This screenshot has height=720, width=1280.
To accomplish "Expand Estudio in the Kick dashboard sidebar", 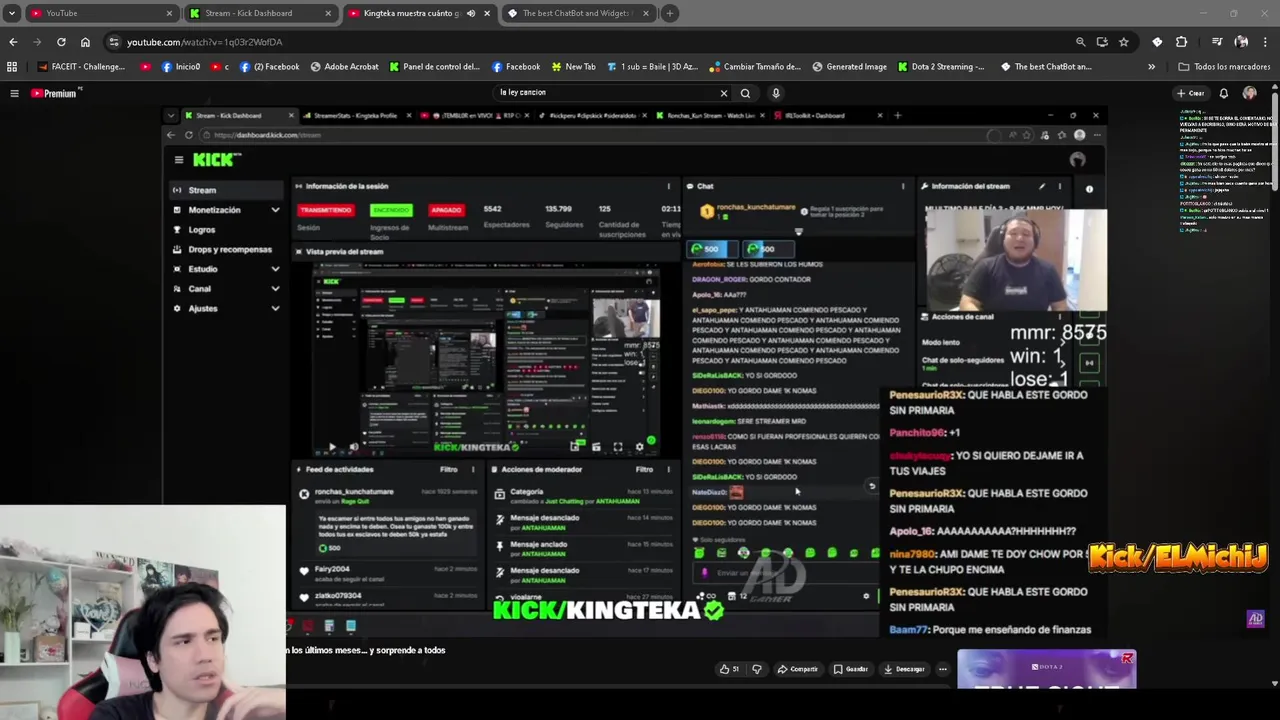I will click(x=225, y=269).
